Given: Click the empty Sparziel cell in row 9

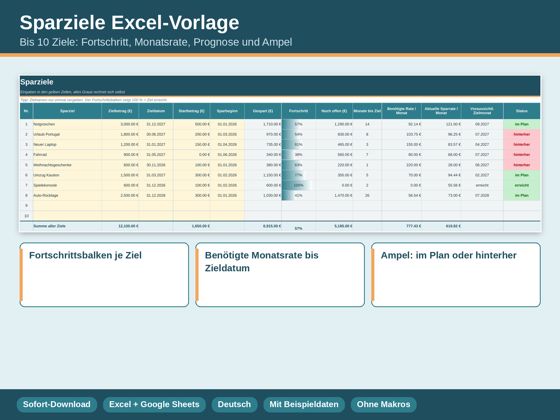Looking at the screenshot, I should pyautogui.click(x=67, y=206).
